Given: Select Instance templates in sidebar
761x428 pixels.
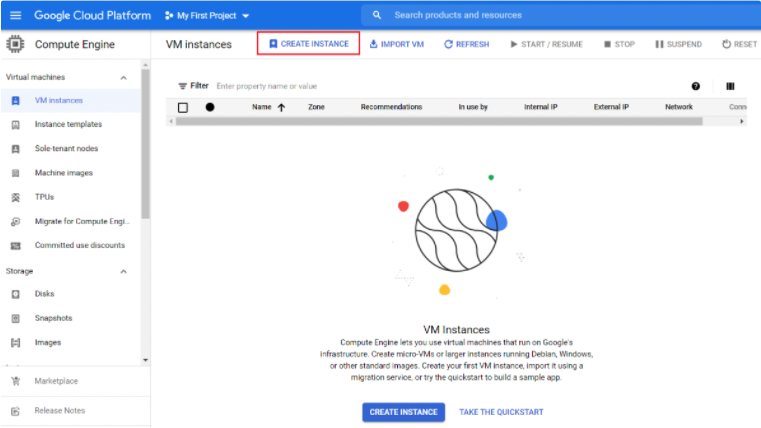Looking at the screenshot, I should tap(68, 124).
